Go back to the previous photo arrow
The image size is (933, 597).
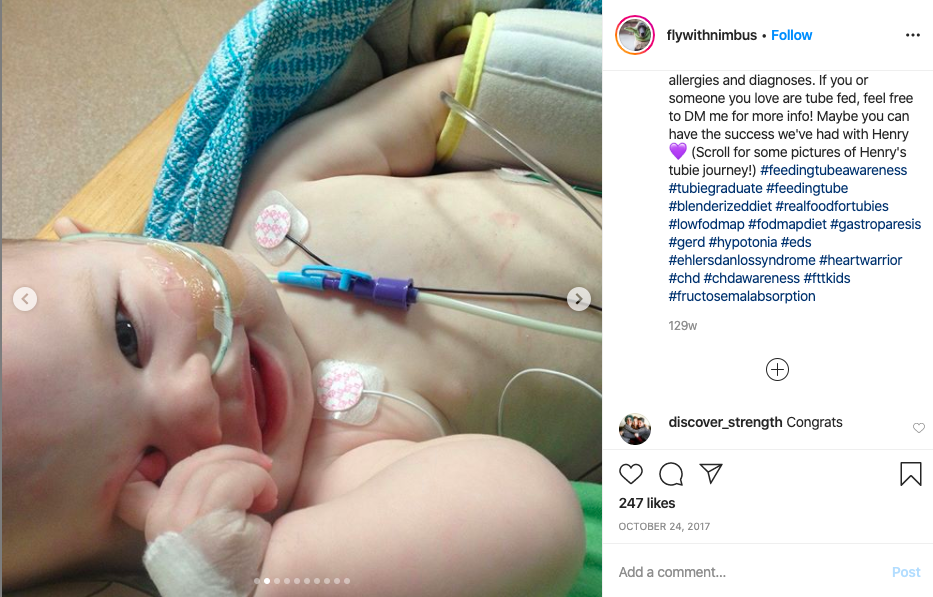[25, 299]
